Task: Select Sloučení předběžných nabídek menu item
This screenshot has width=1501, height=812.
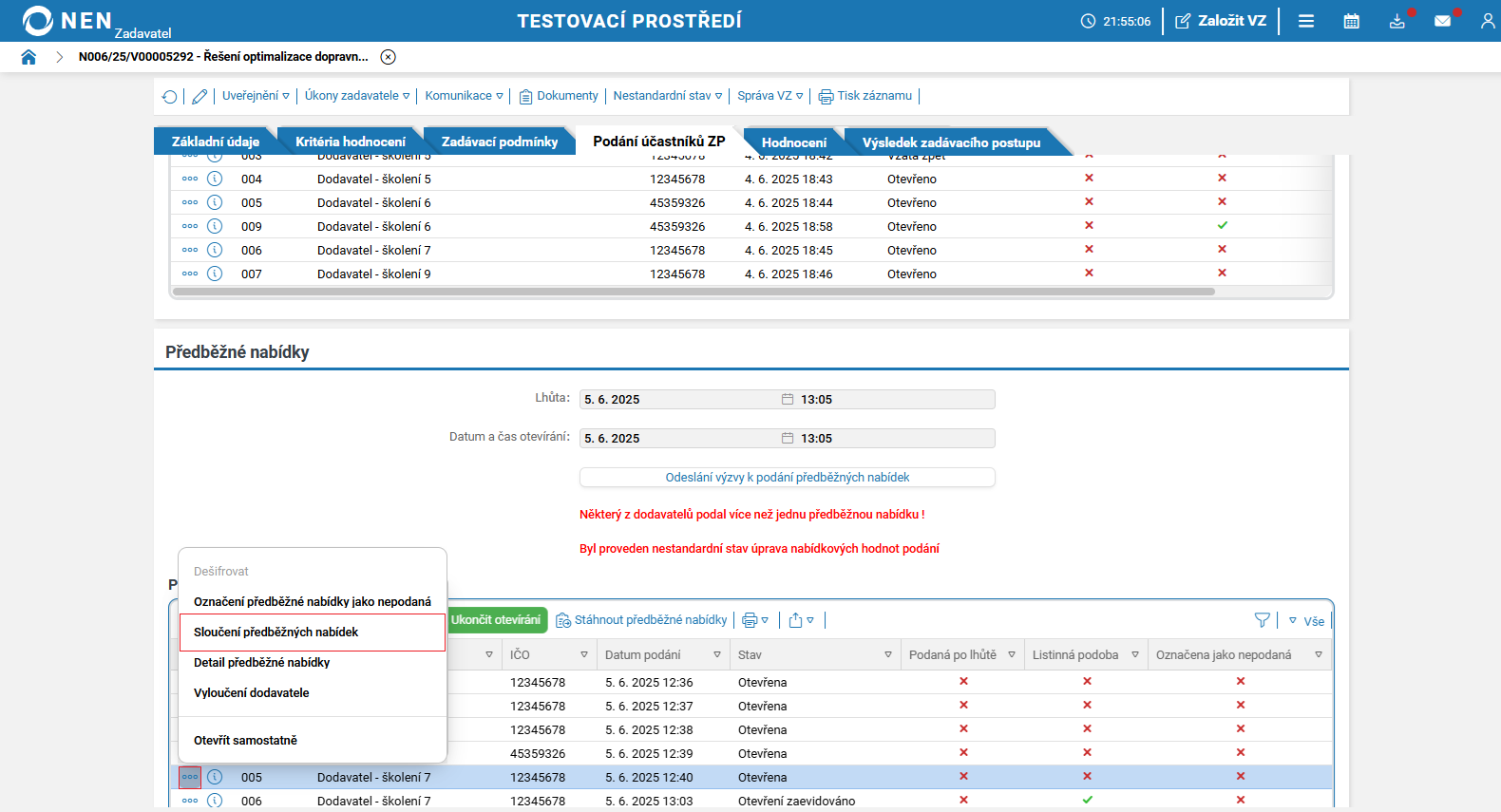Action: tap(276, 633)
